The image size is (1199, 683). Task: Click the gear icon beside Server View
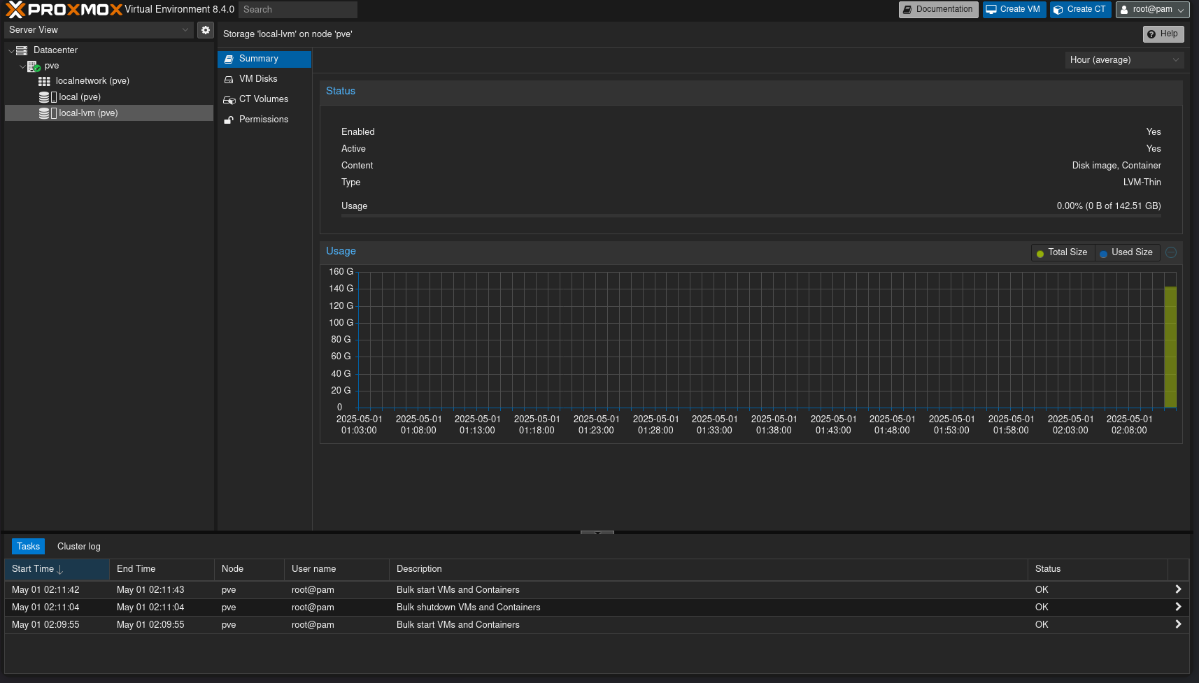(205, 30)
